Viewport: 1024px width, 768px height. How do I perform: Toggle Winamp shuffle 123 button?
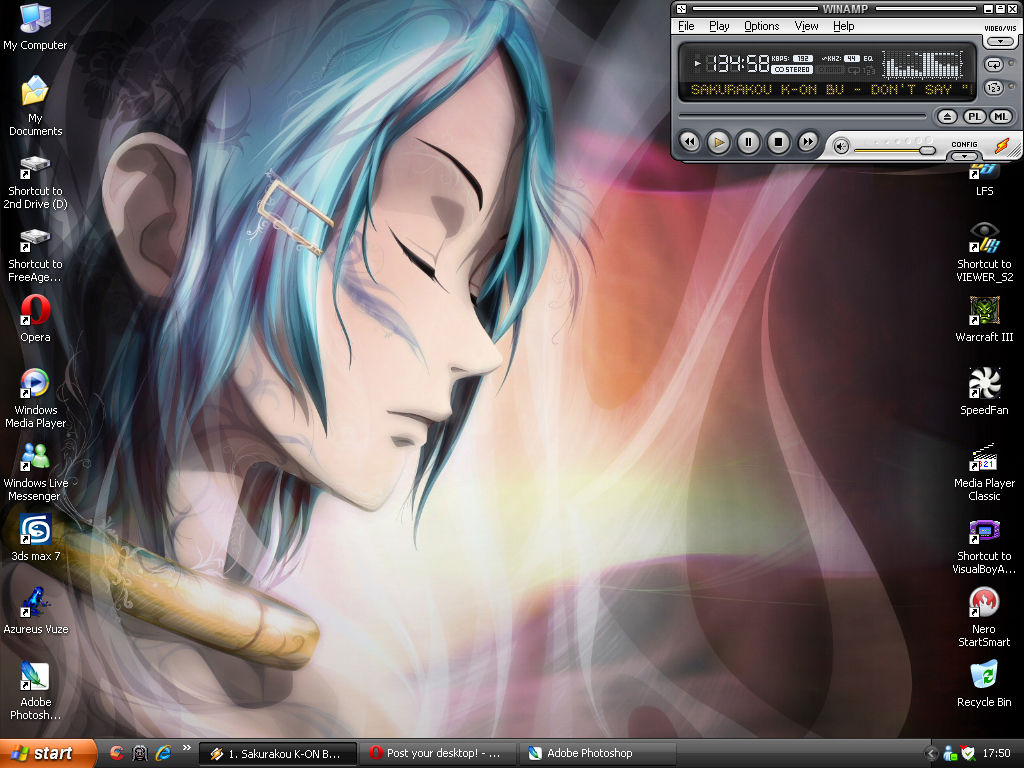[x=993, y=88]
